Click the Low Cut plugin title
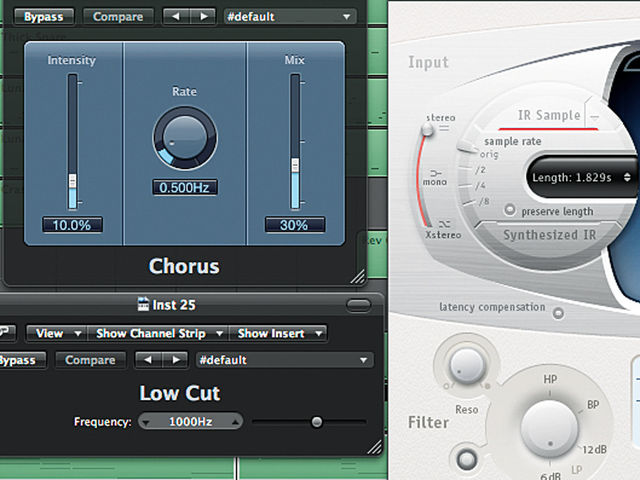 coord(180,393)
